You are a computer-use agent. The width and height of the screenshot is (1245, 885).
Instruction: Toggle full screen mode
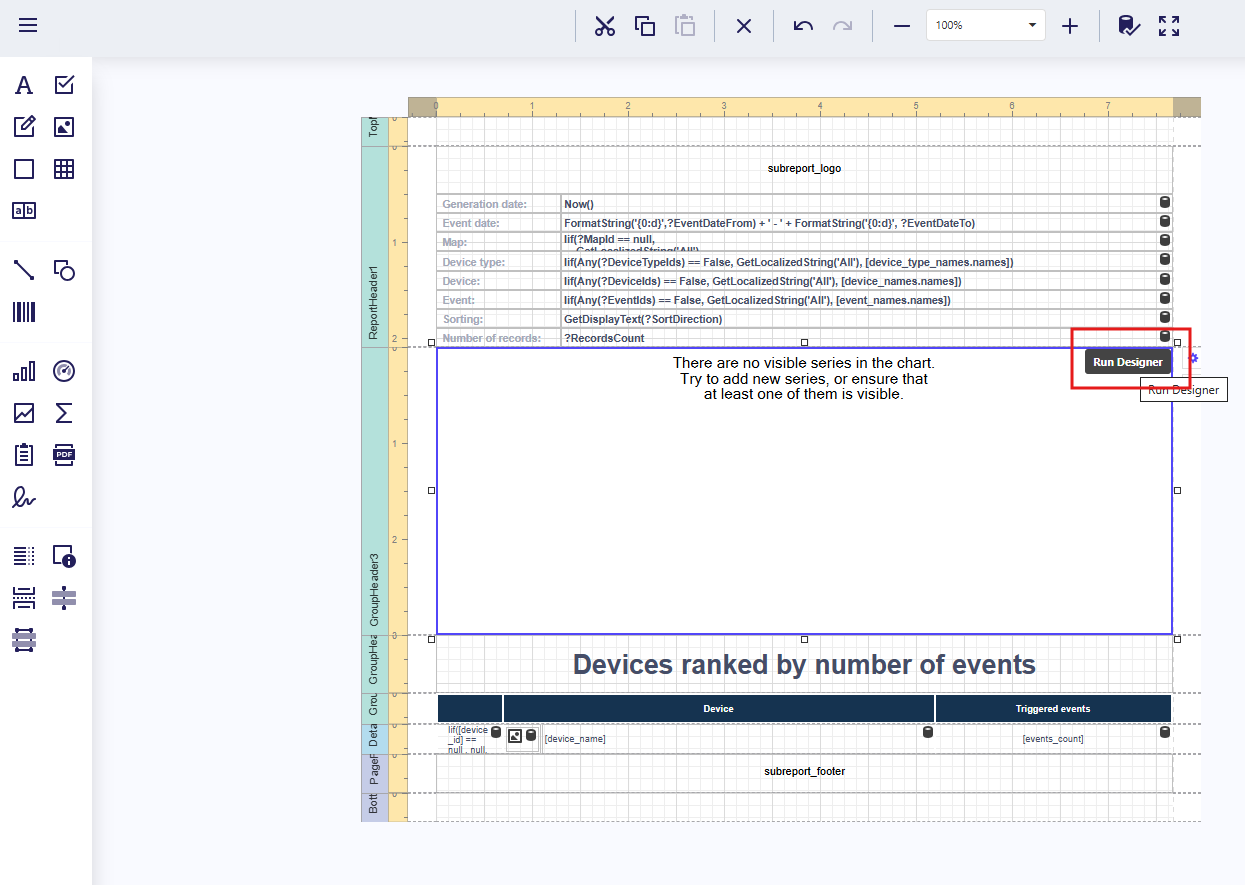click(1169, 26)
